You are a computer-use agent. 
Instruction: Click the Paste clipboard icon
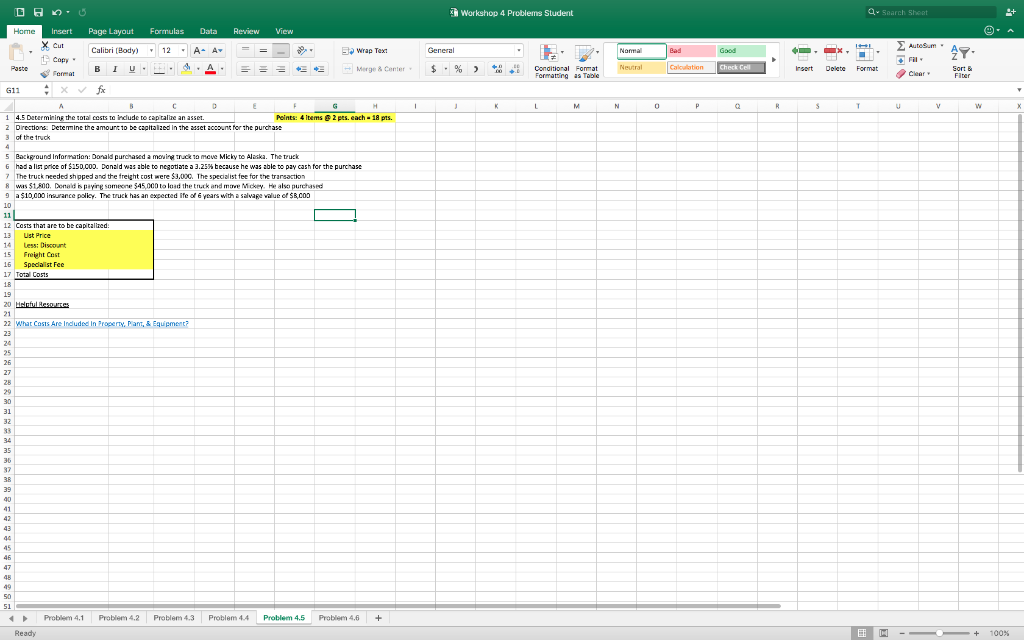(18, 52)
